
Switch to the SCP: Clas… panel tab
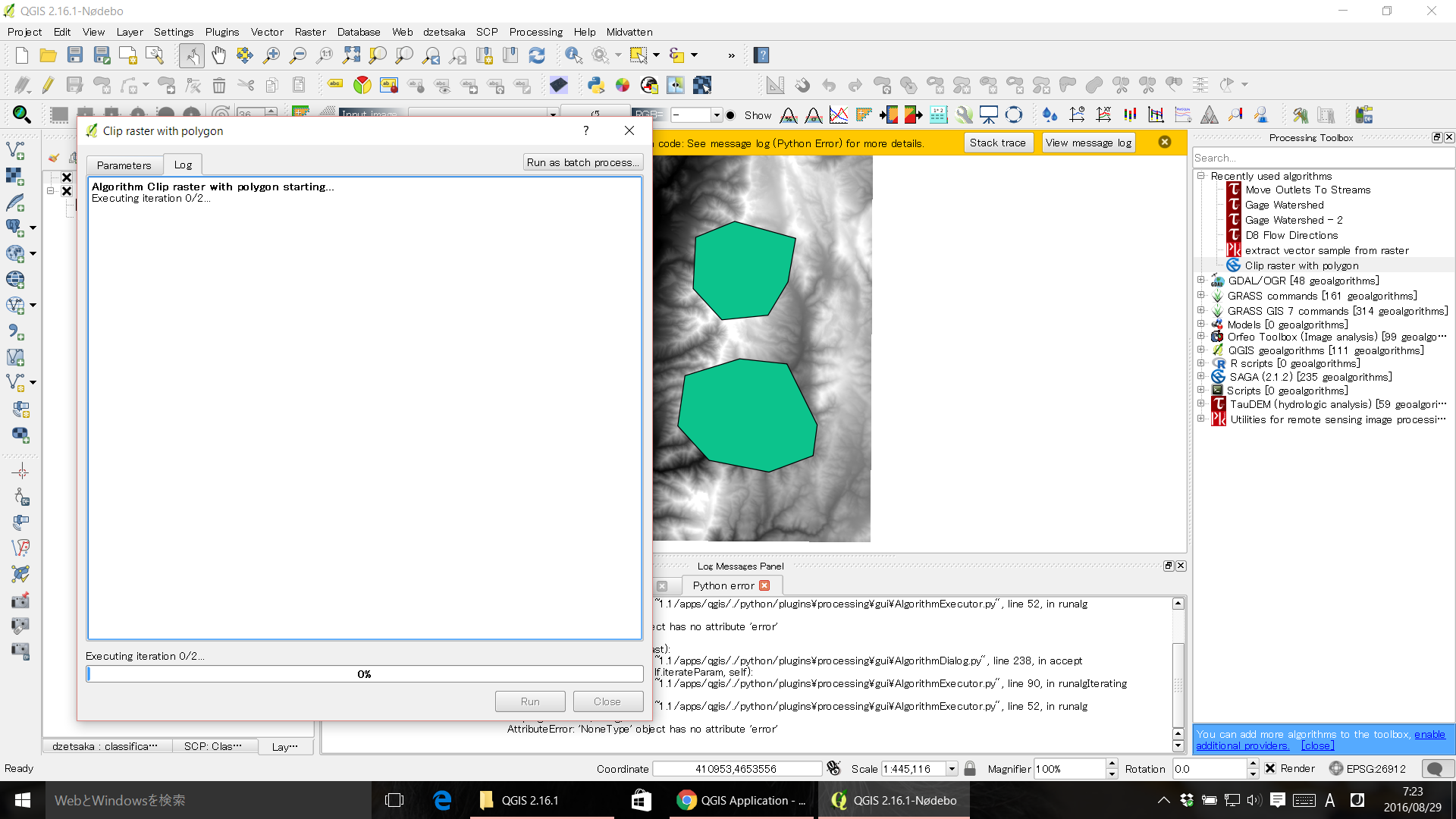point(213,746)
